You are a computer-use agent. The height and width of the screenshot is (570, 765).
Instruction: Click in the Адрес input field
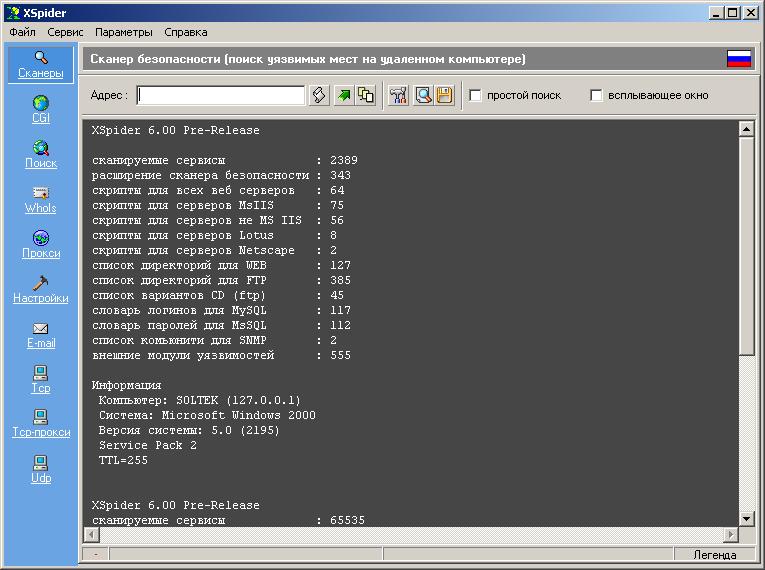pos(221,95)
